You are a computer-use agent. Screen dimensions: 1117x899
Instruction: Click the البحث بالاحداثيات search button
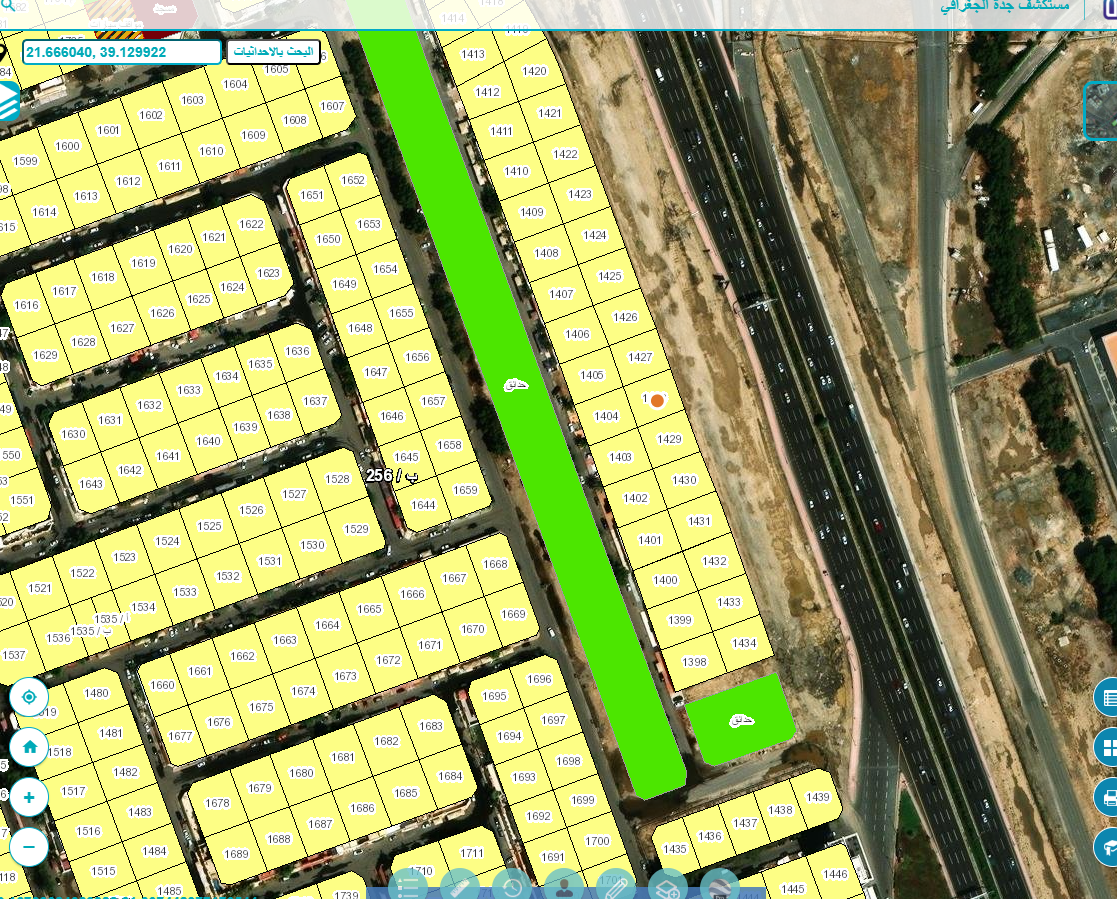pyautogui.click(x=274, y=52)
